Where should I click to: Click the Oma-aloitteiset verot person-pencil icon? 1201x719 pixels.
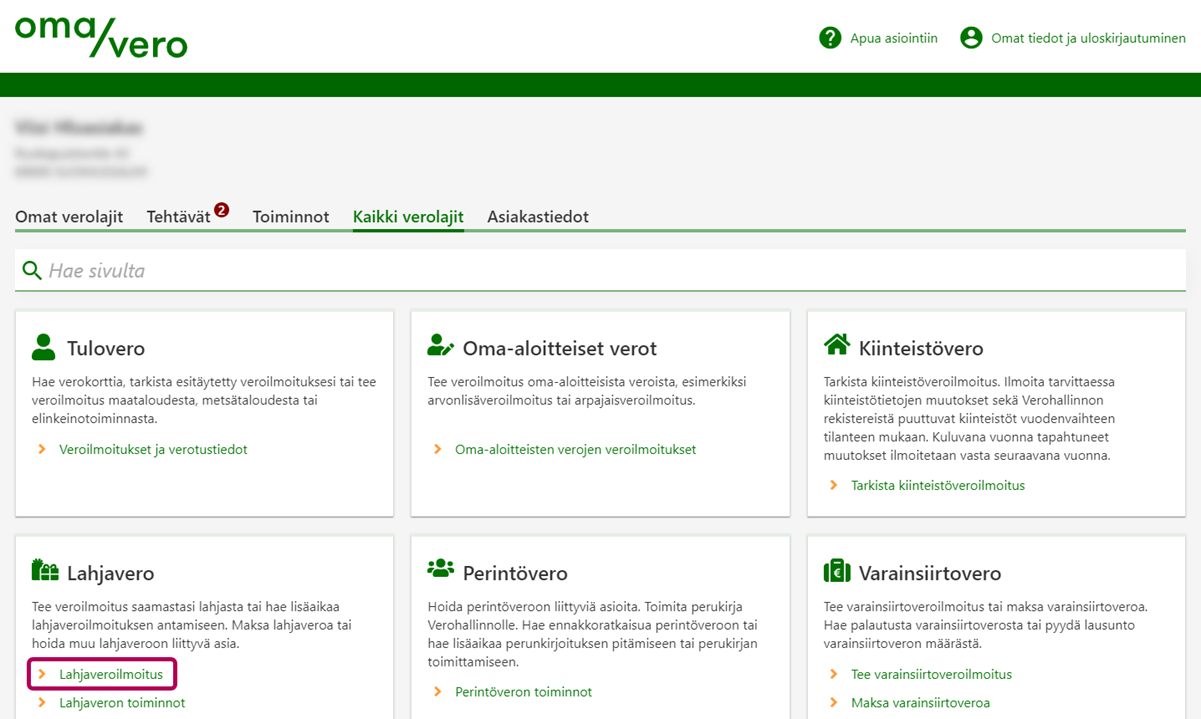tap(440, 346)
